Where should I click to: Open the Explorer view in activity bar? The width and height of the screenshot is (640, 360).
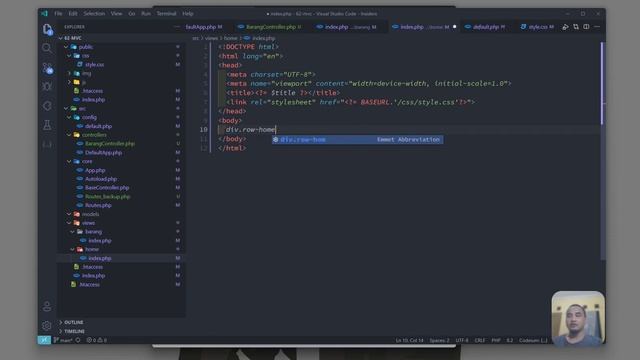point(47,29)
